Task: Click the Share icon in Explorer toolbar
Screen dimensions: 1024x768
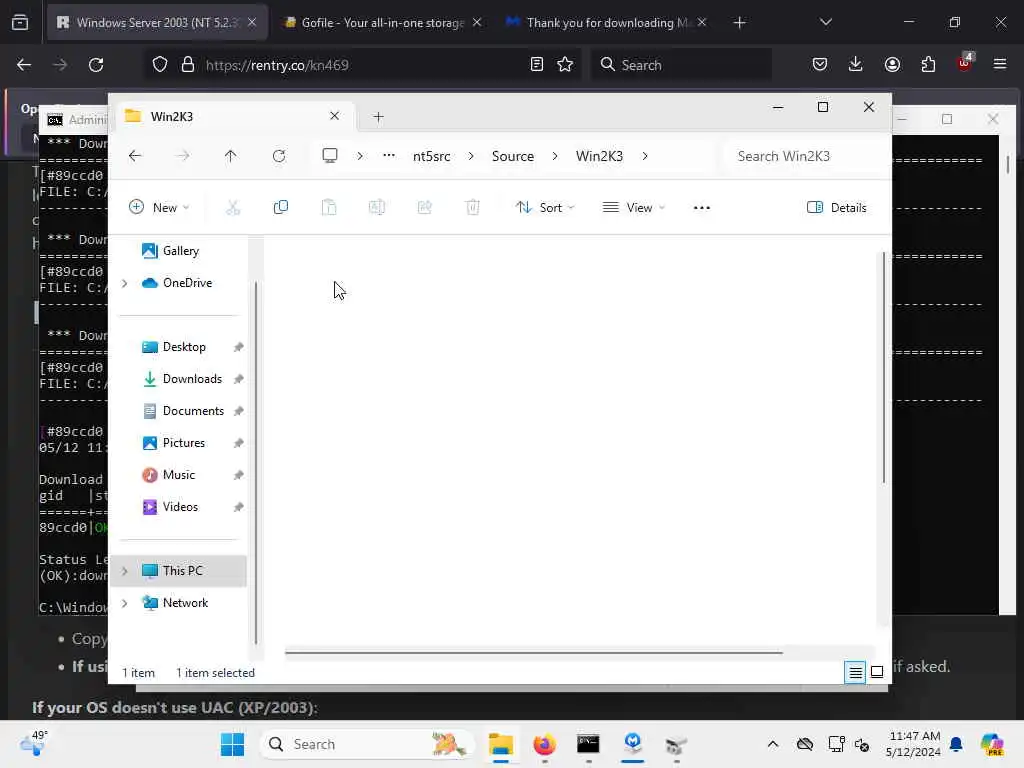Action: [x=424, y=208]
